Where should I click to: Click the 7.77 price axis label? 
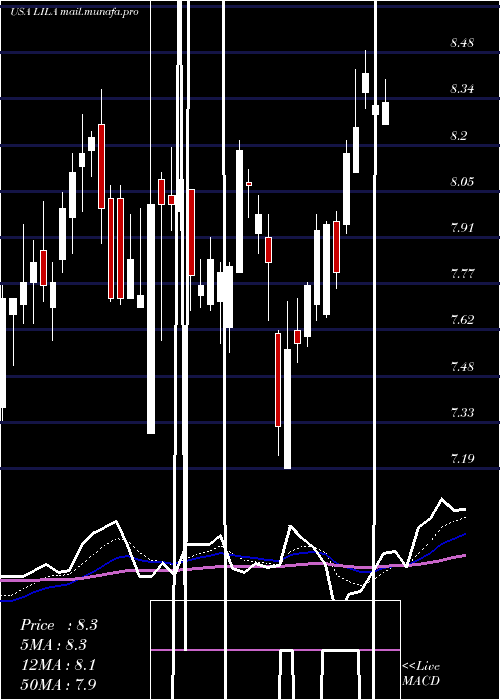click(x=462, y=273)
